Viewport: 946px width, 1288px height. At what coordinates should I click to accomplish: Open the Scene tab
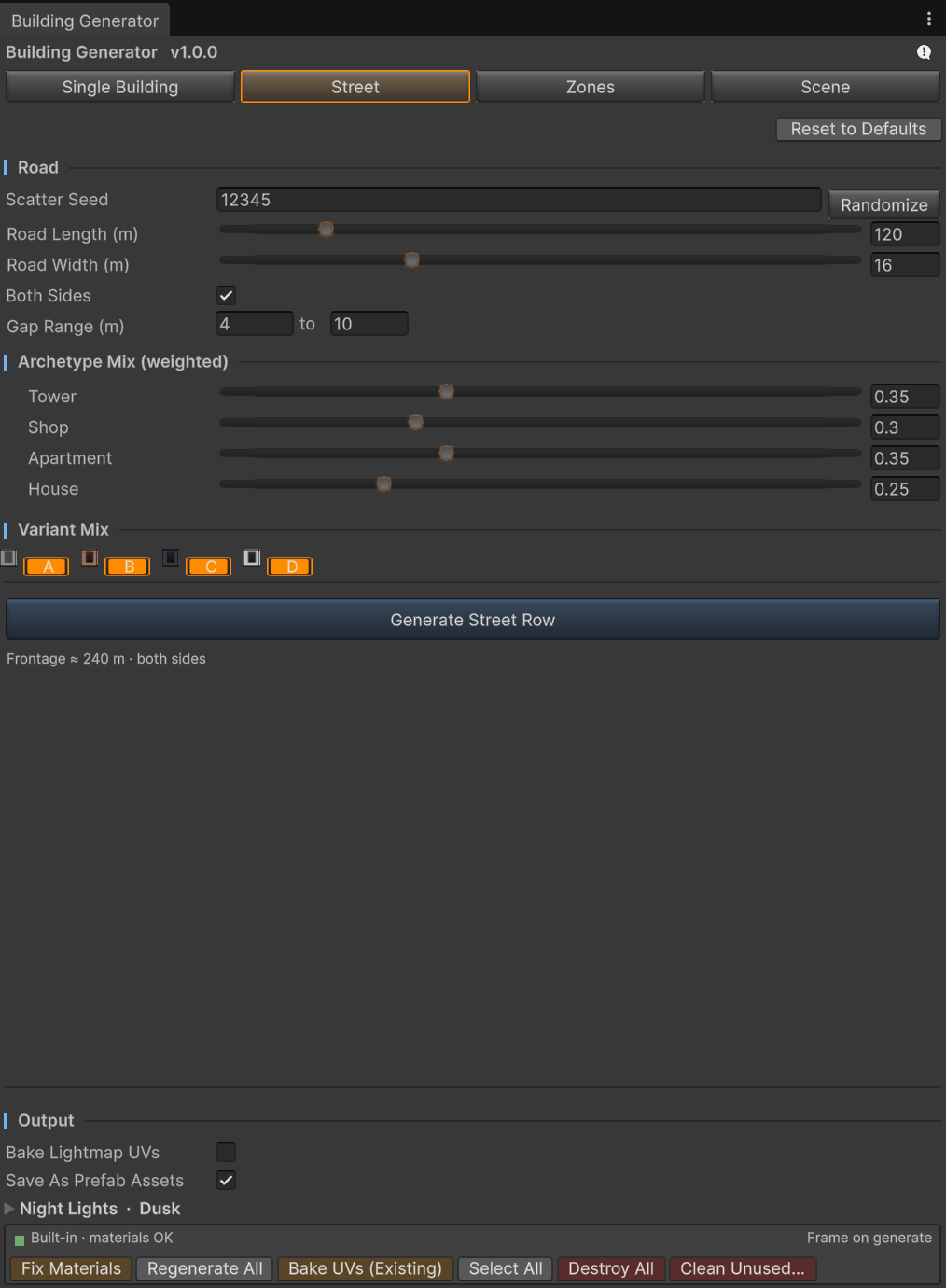pyautogui.click(x=826, y=87)
